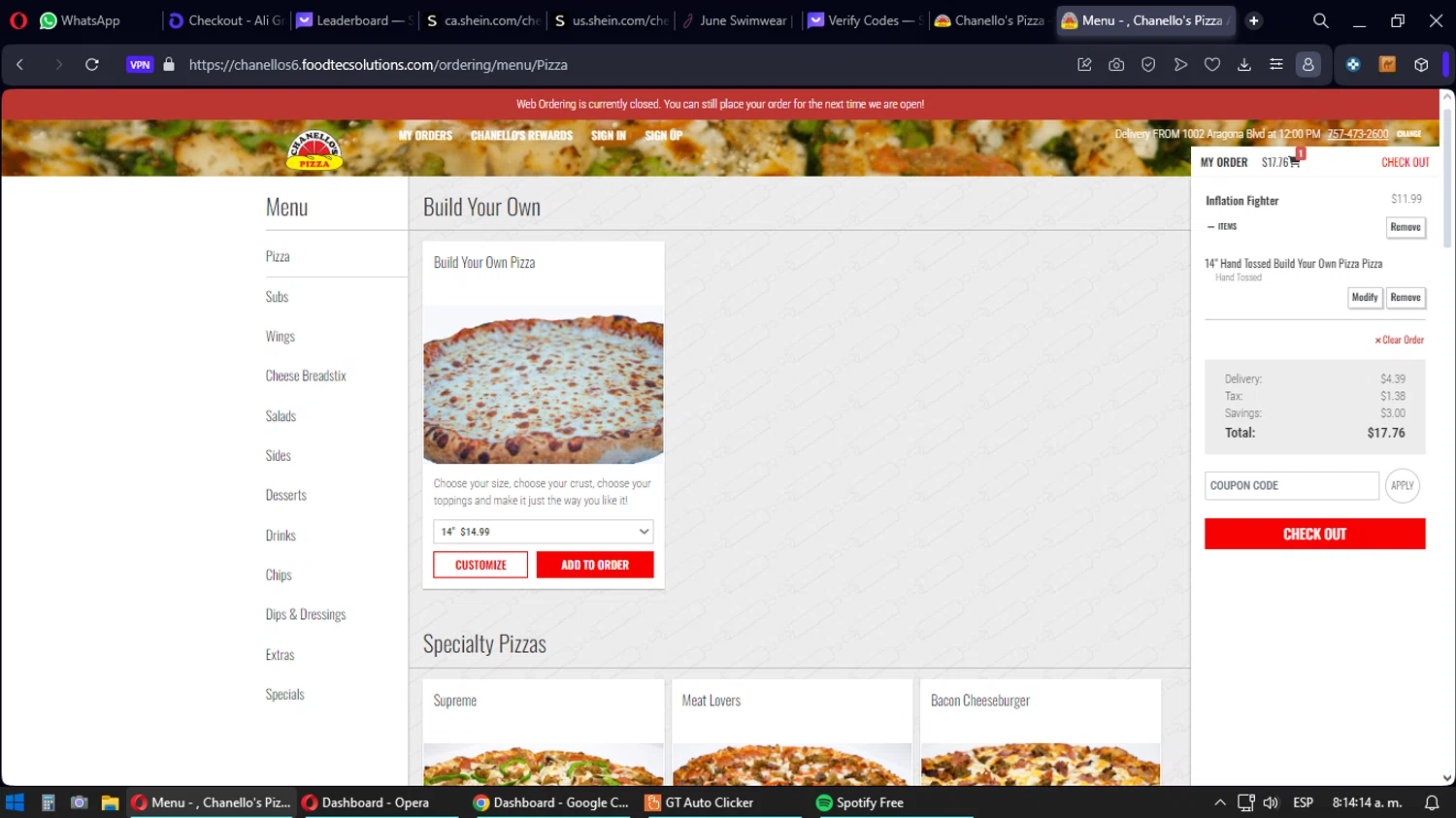Click the Chanello's Pizza logo
Viewport: 1456px width, 818px height.
pyautogui.click(x=314, y=149)
